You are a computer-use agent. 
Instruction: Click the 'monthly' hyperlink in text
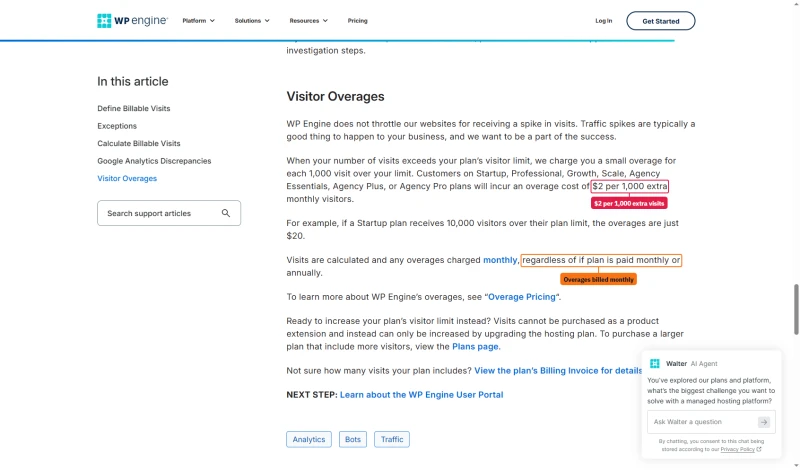click(499, 260)
